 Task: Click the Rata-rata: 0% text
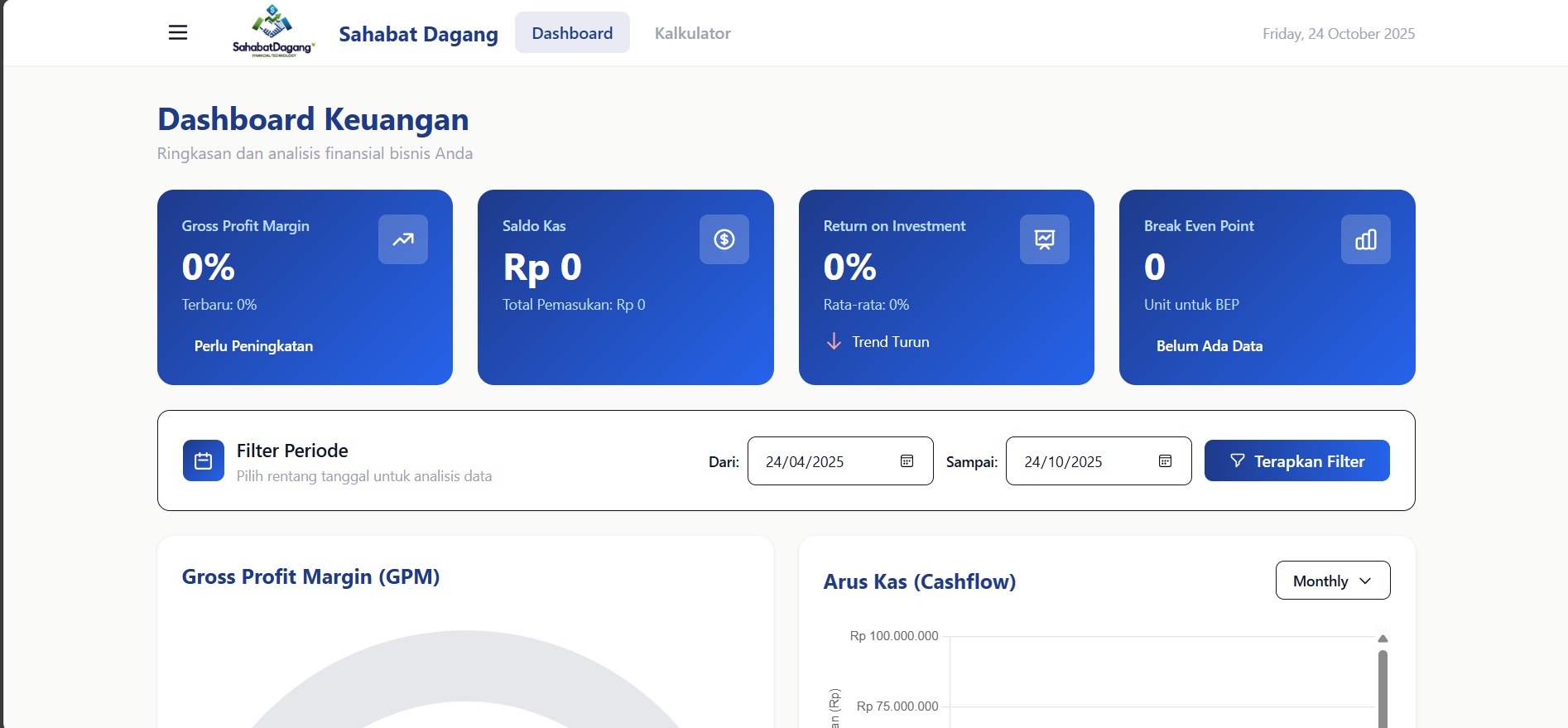coord(866,305)
